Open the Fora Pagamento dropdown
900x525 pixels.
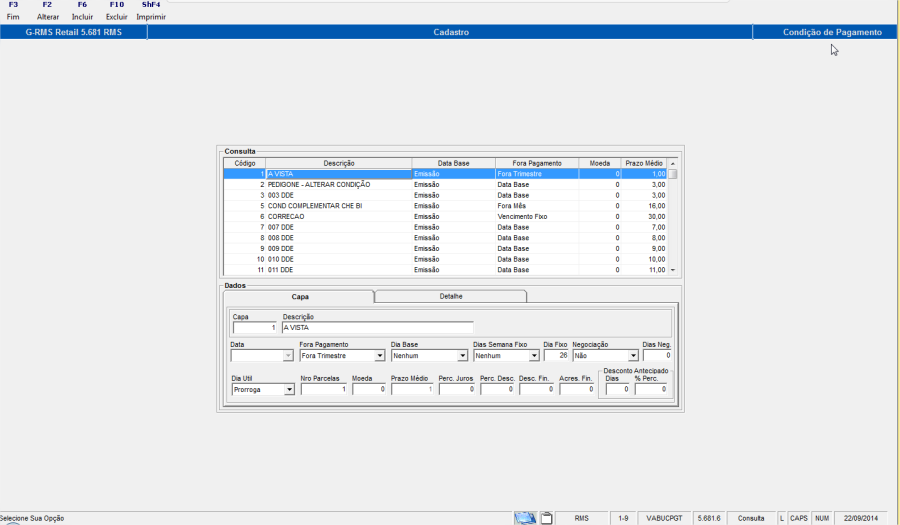coord(379,356)
